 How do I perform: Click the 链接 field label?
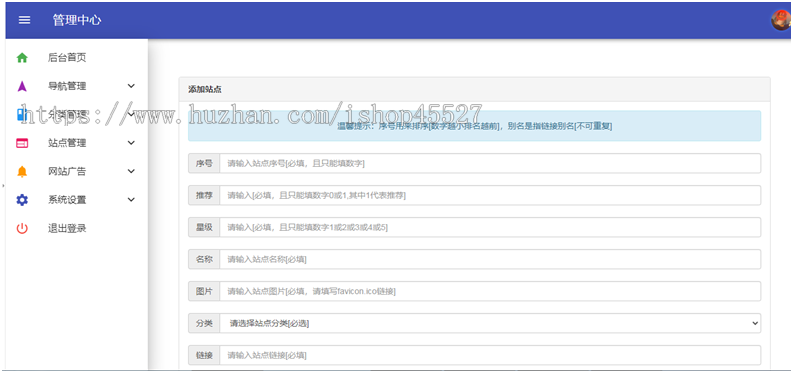[204, 355]
